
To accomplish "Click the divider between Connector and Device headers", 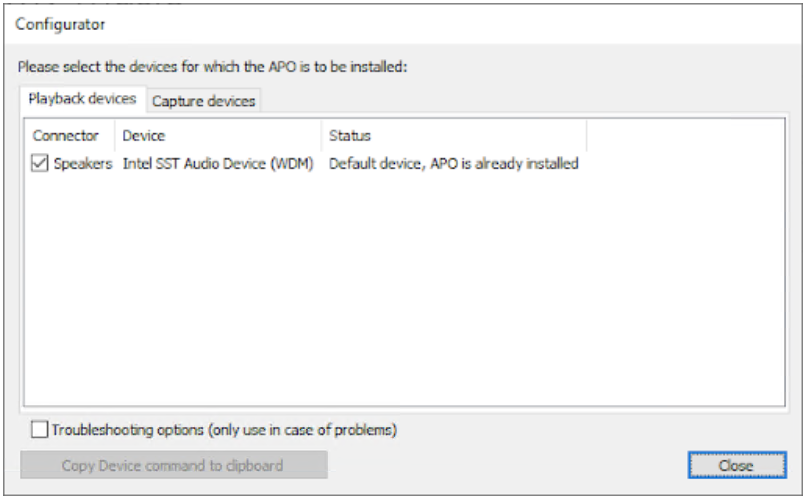I will 116,135.
